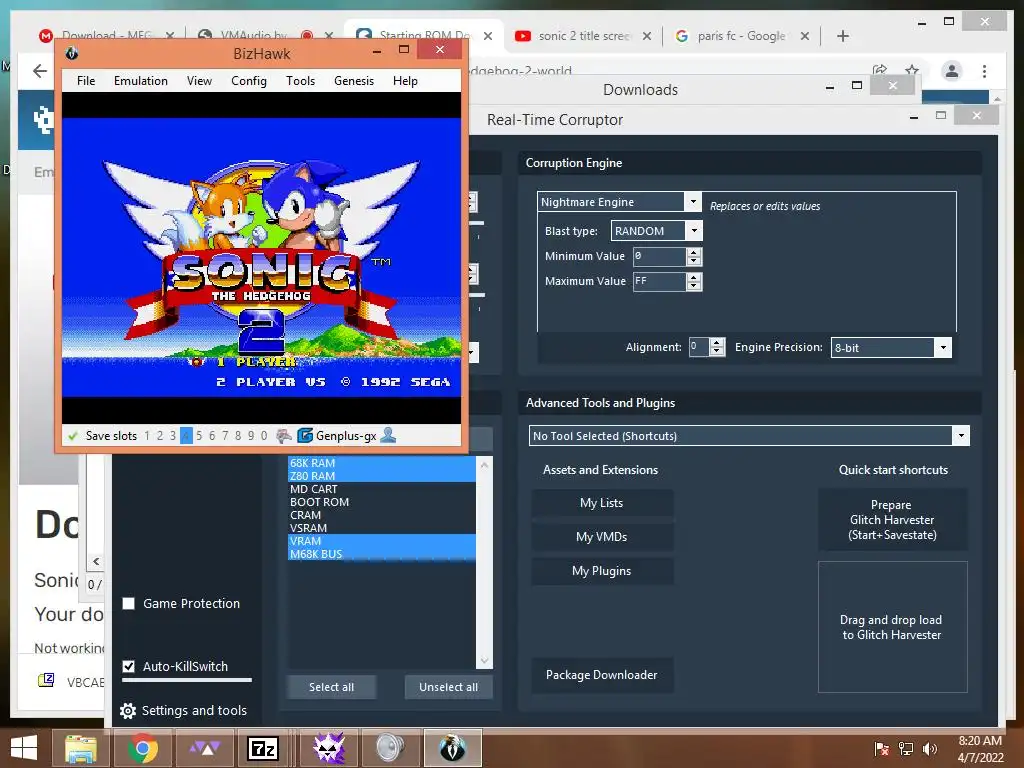Click the green checkmark icon in BizHawk status bar
Image resolution: width=1024 pixels, height=768 pixels.
coord(73,436)
